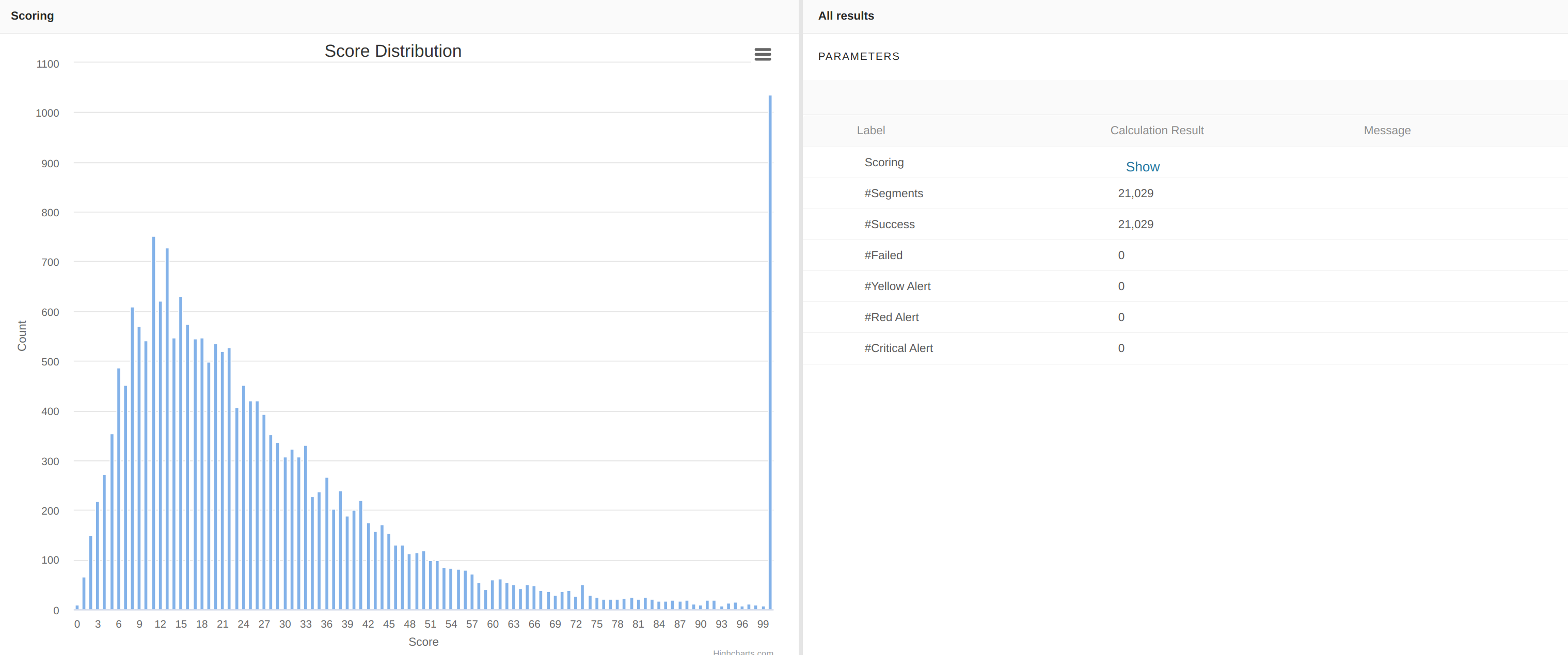
Task: Click the PARAMETERS section heading
Action: point(858,57)
